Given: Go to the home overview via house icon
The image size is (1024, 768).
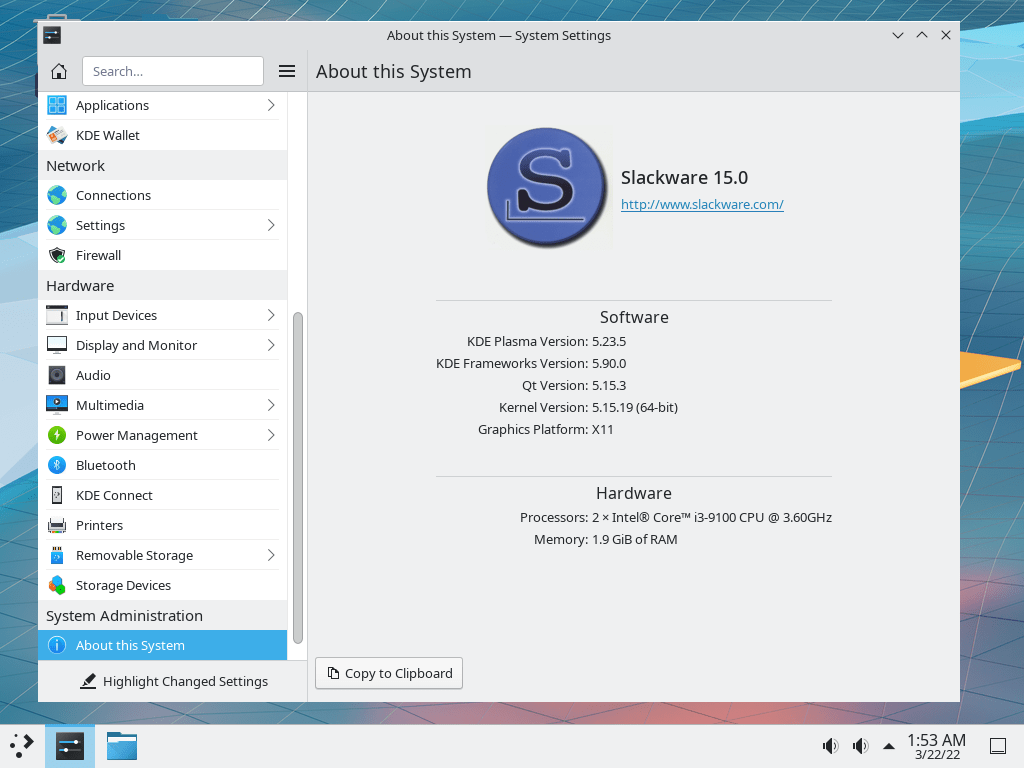Looking at the screenshot, I should (59, 71).
